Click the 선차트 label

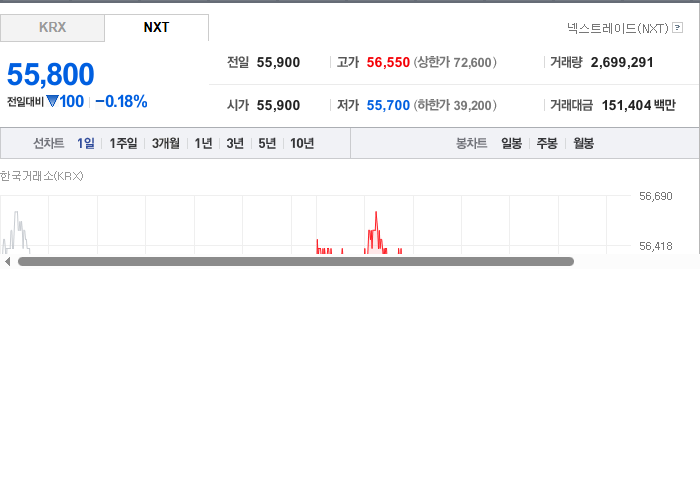tap(49, 143)
